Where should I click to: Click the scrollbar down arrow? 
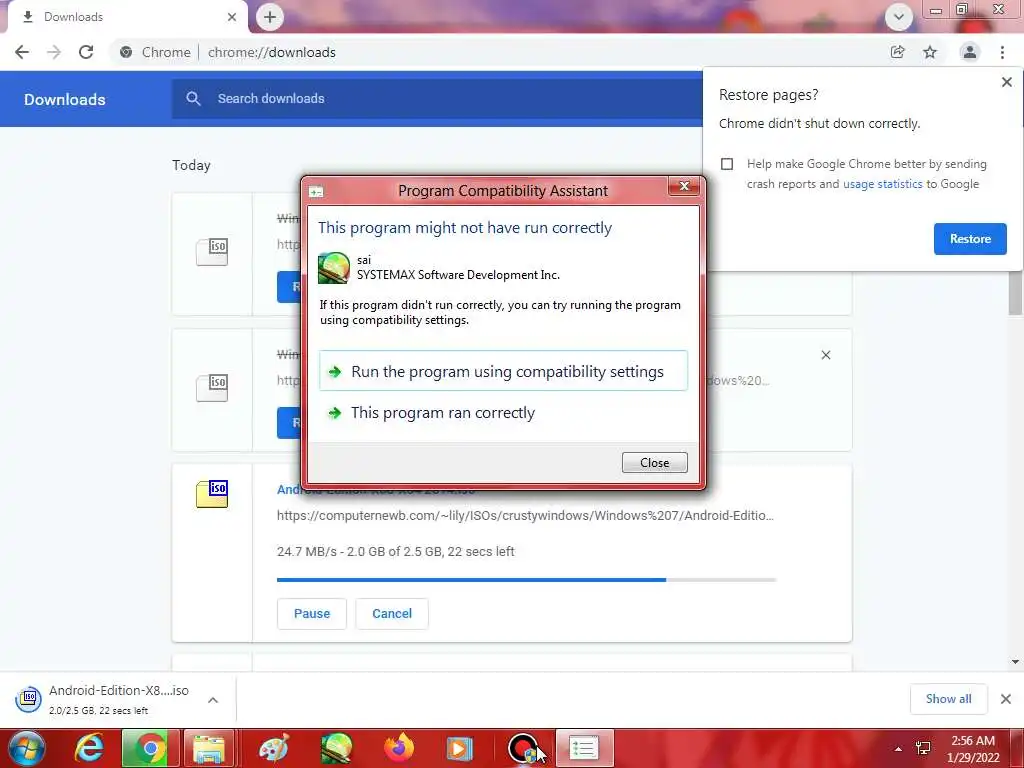tap(1015, 662)
